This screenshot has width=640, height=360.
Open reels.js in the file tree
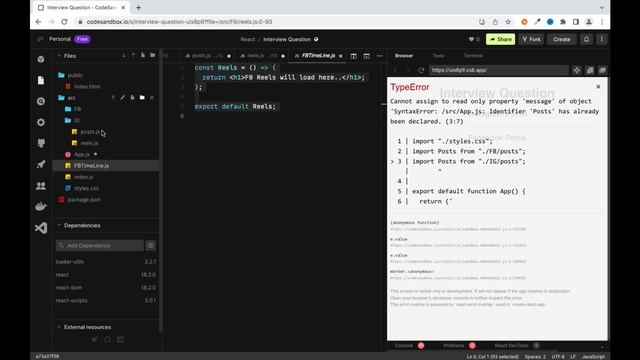tap(89, 143)
